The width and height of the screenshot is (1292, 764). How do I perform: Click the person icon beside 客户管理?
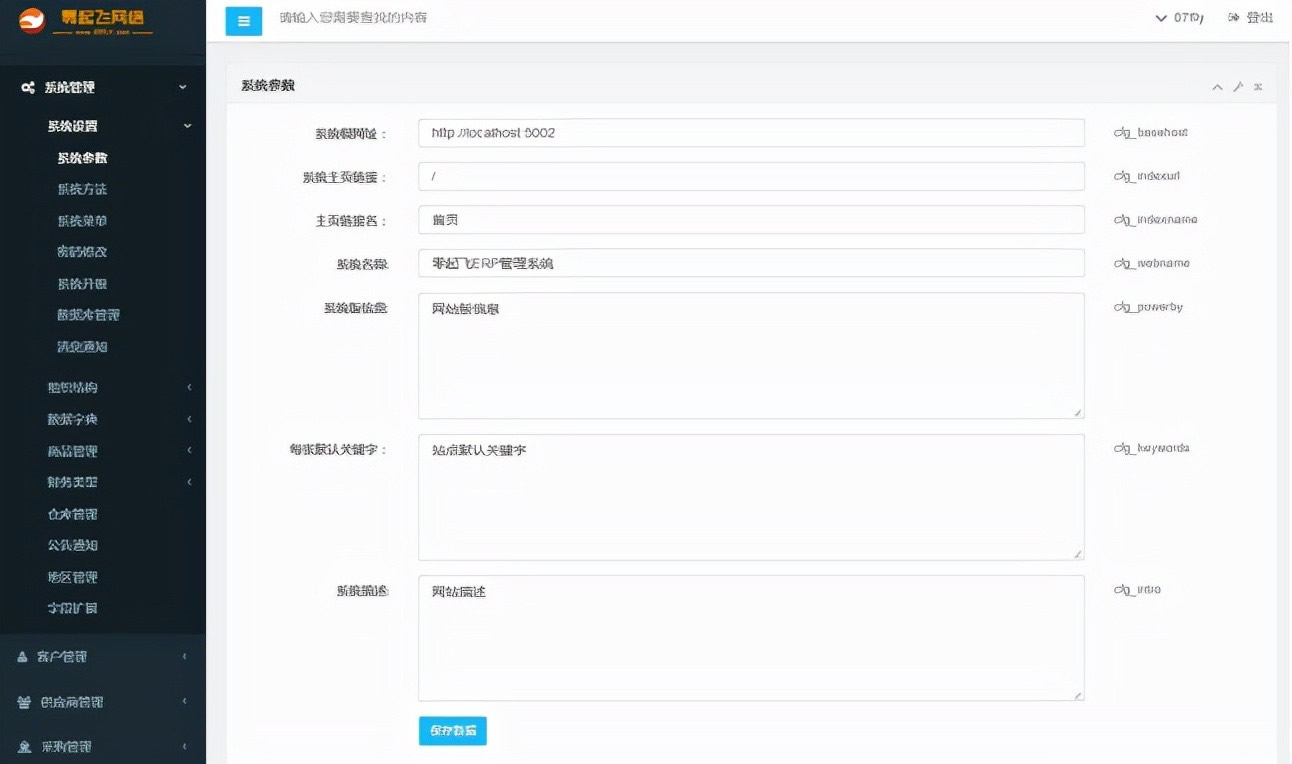coord(23,657)
